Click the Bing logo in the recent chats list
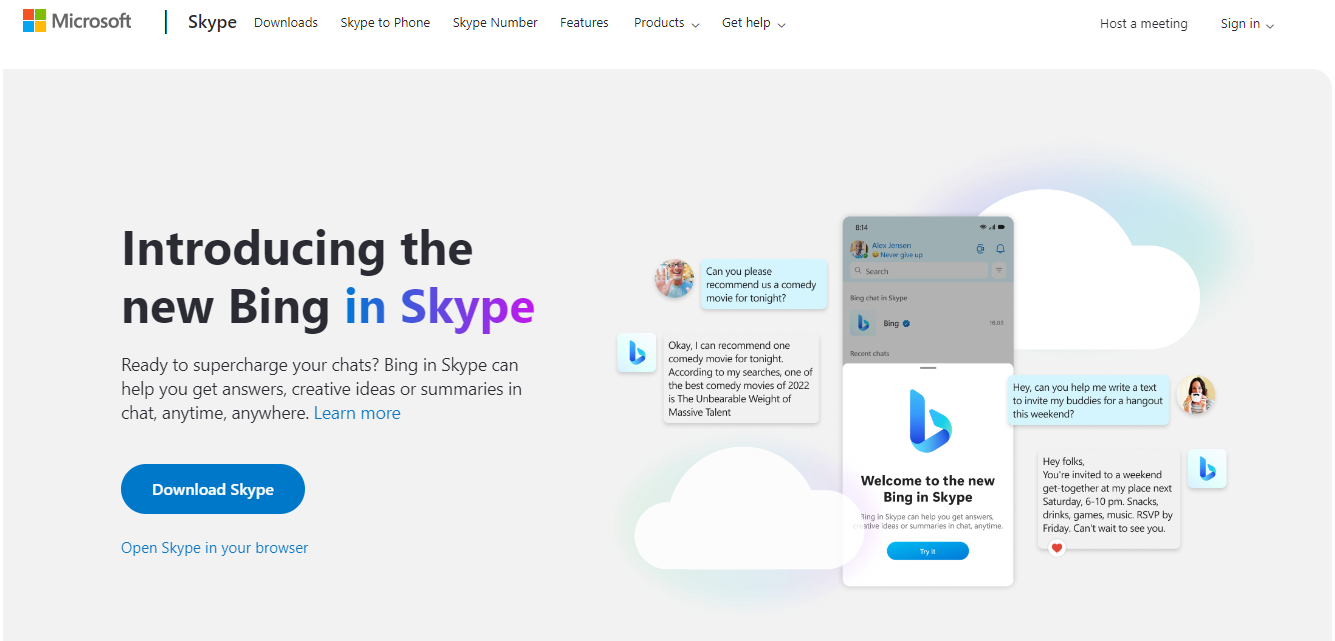1335x641 pixels. pos(863,323)
